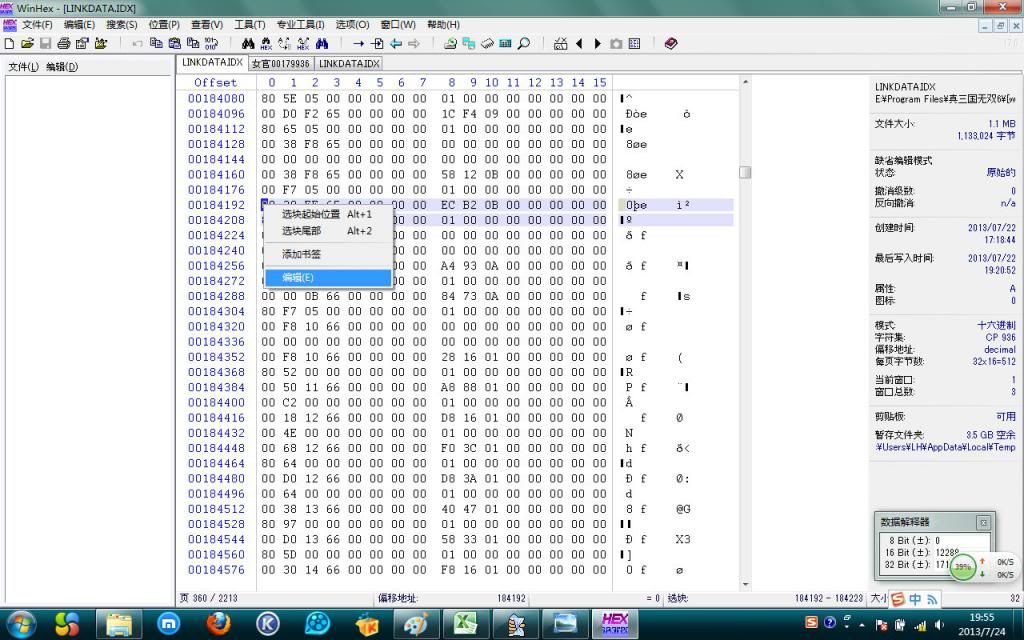Click the Find Text binoculars icon
1024x640 pixels.
248,44
